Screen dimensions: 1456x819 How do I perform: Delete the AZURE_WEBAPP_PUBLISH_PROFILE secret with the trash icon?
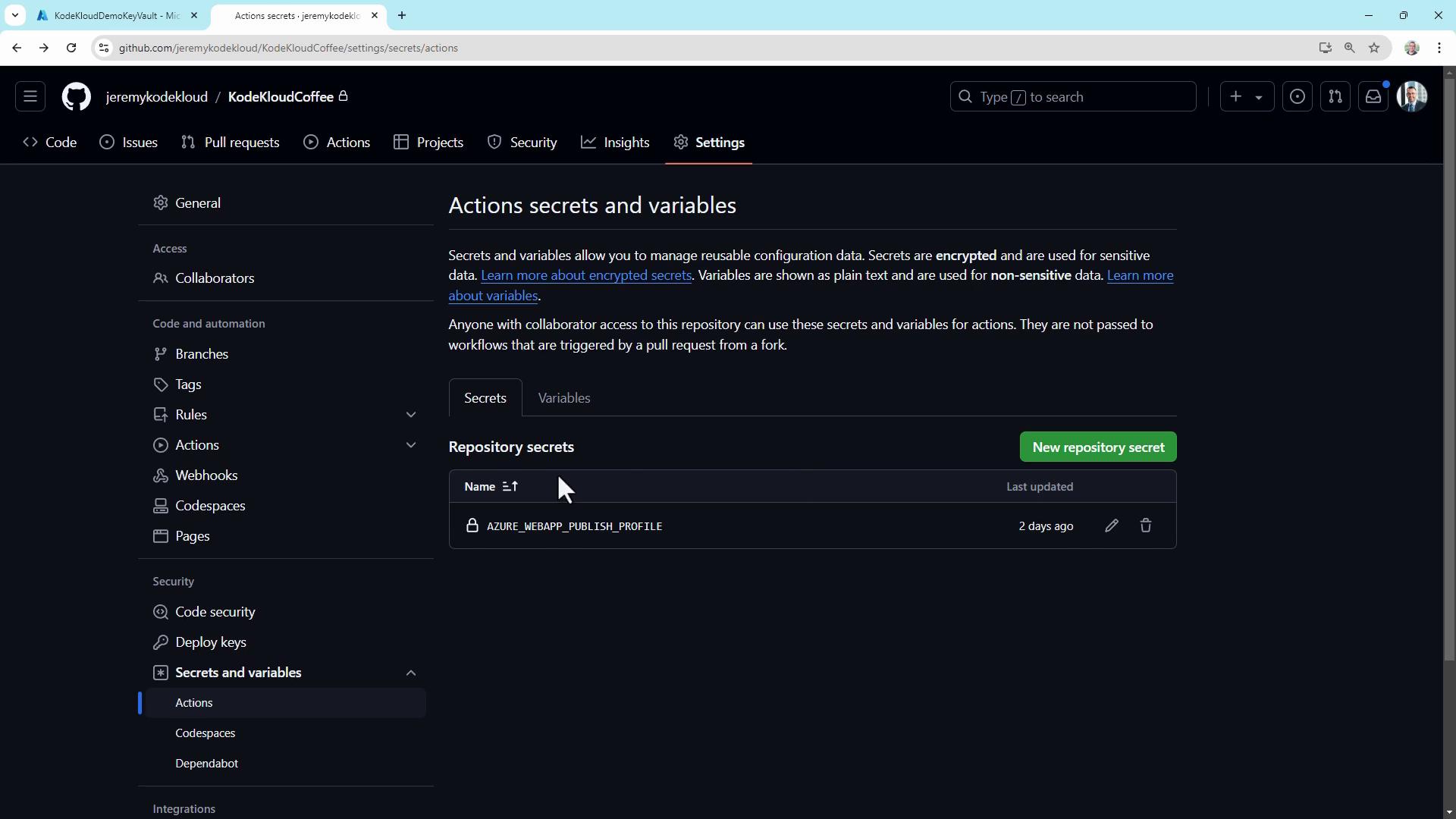point(1146,526)
